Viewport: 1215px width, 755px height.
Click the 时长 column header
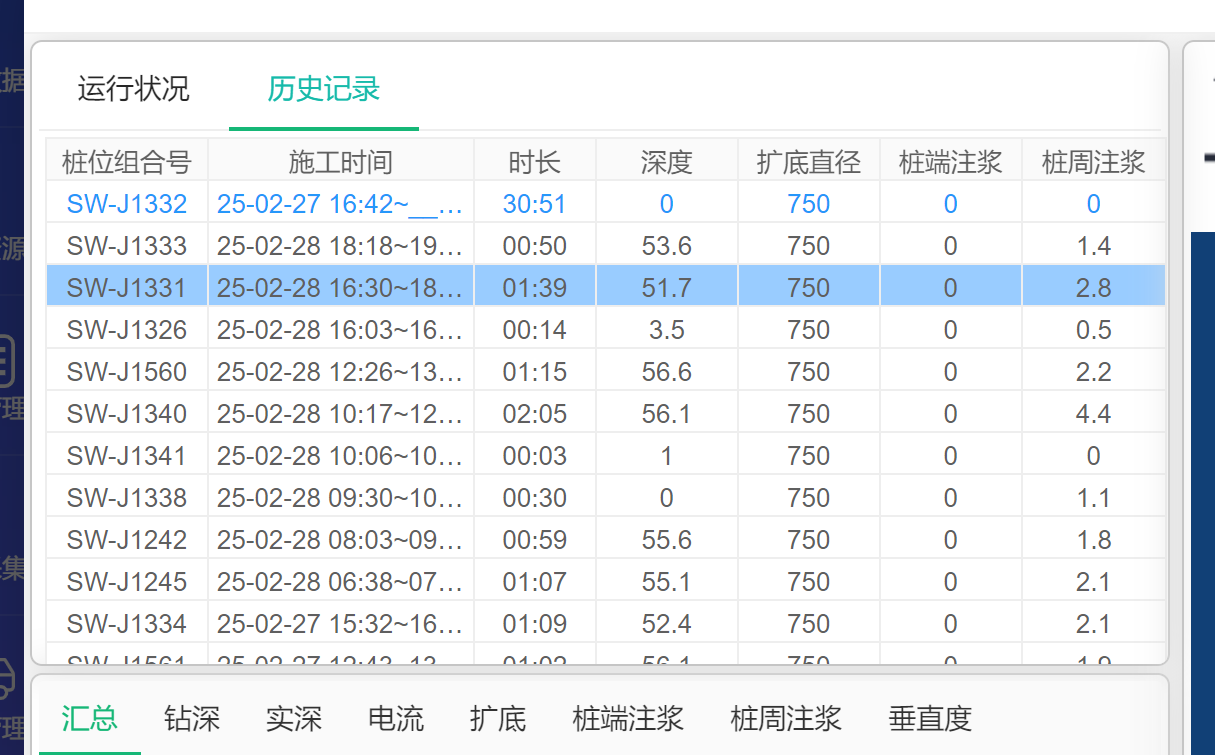(x=534, y=161)
